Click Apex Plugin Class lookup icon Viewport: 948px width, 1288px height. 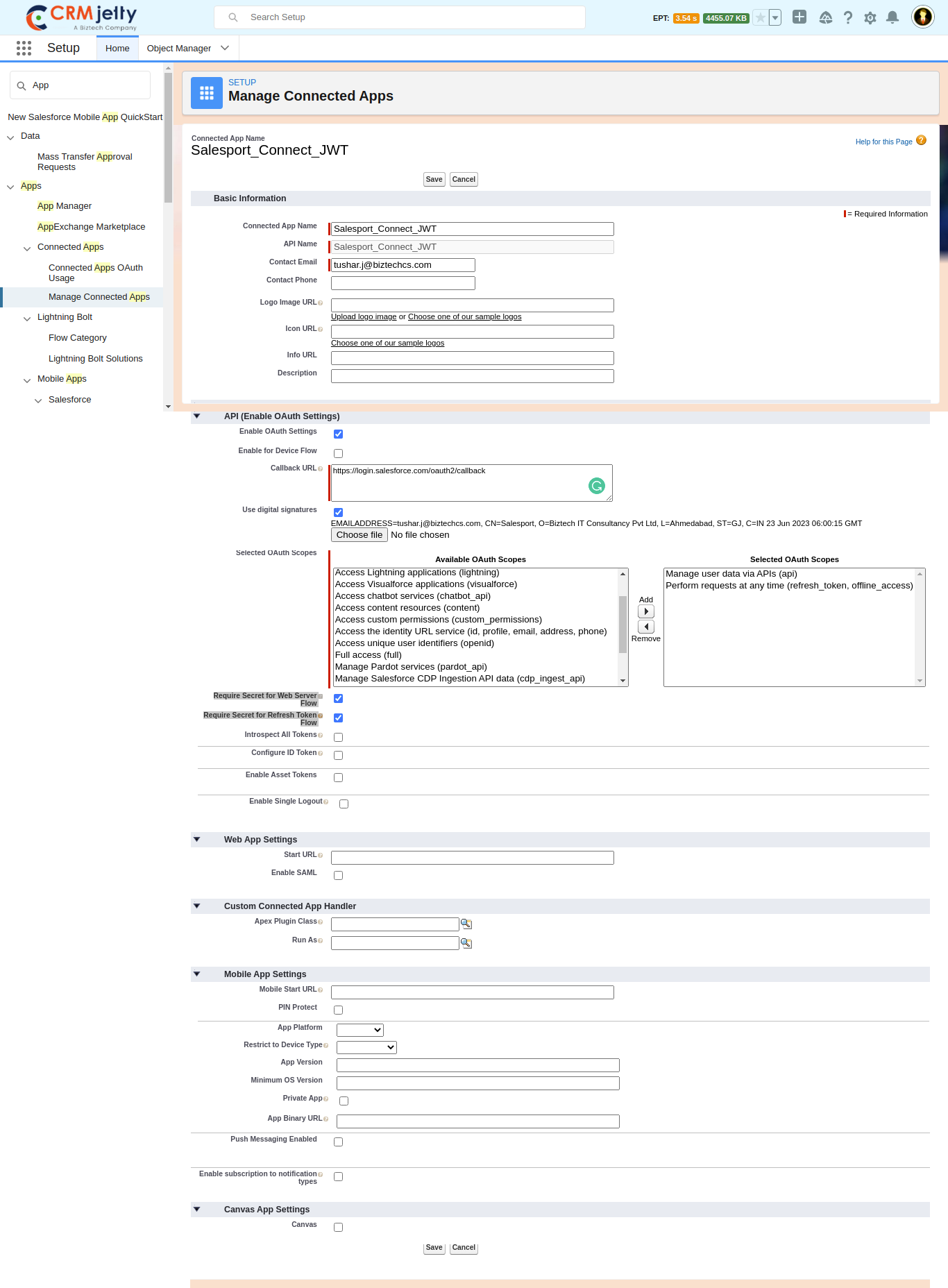coord(466,924)
